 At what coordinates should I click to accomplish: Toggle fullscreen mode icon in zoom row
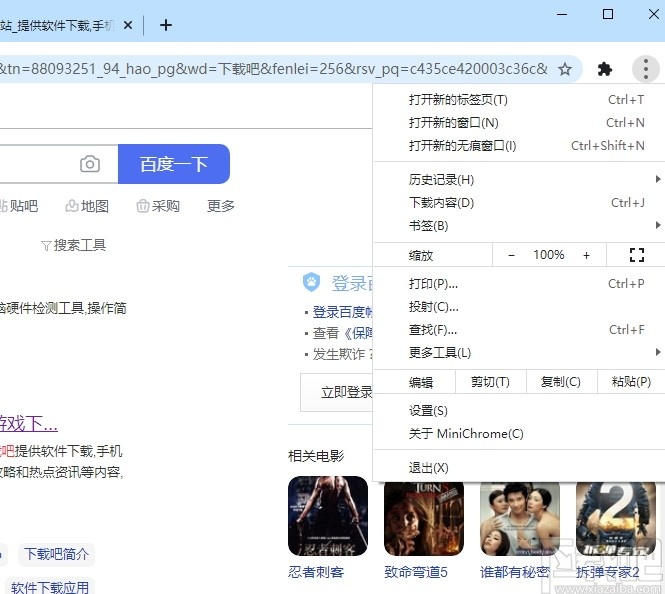[637, 255]
